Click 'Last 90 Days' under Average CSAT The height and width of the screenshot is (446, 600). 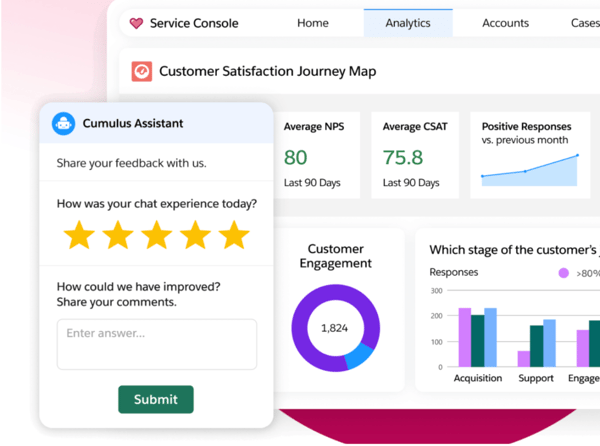tap(411, 183)
